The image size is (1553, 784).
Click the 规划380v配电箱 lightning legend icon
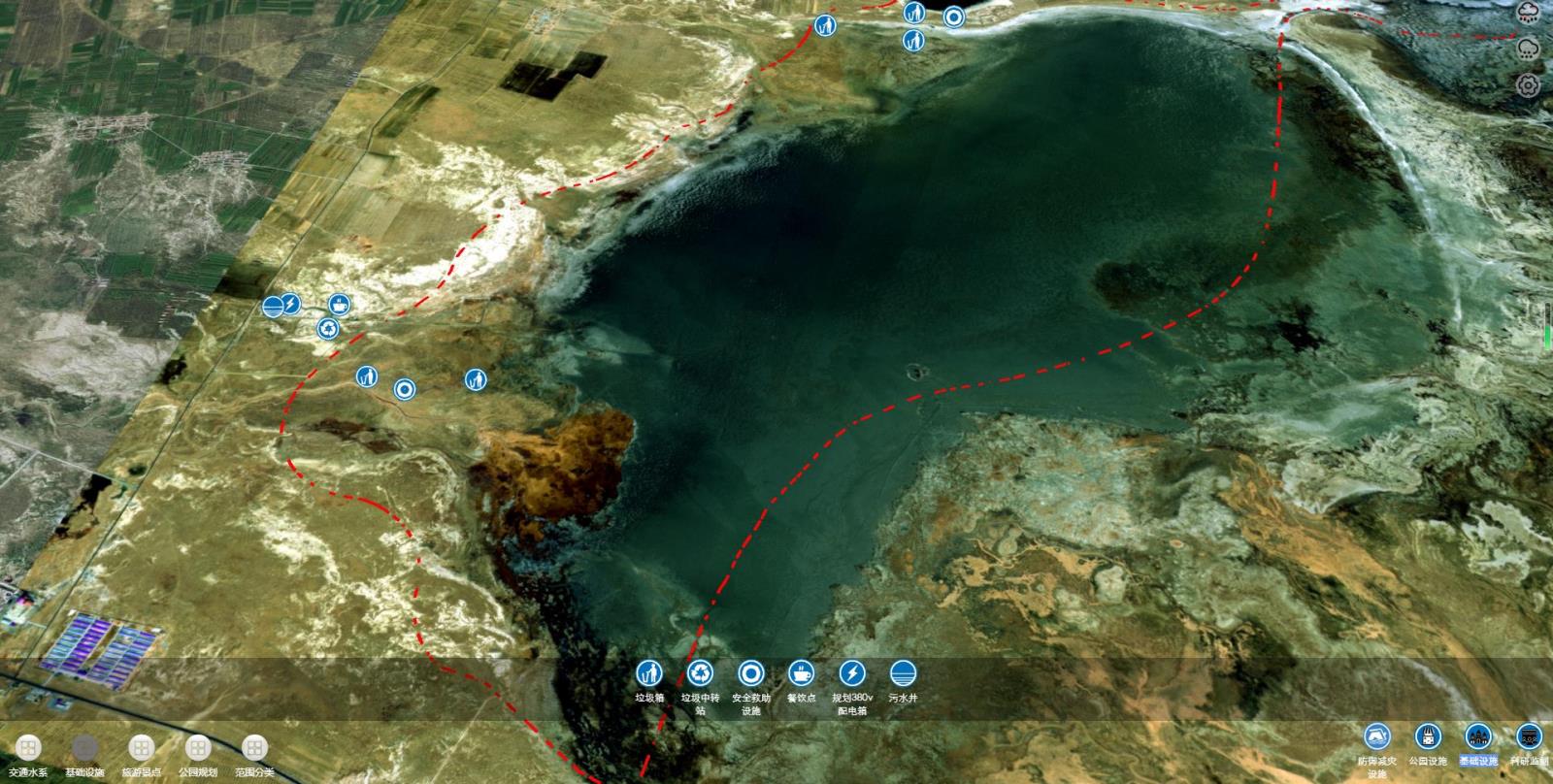point(851,673)
